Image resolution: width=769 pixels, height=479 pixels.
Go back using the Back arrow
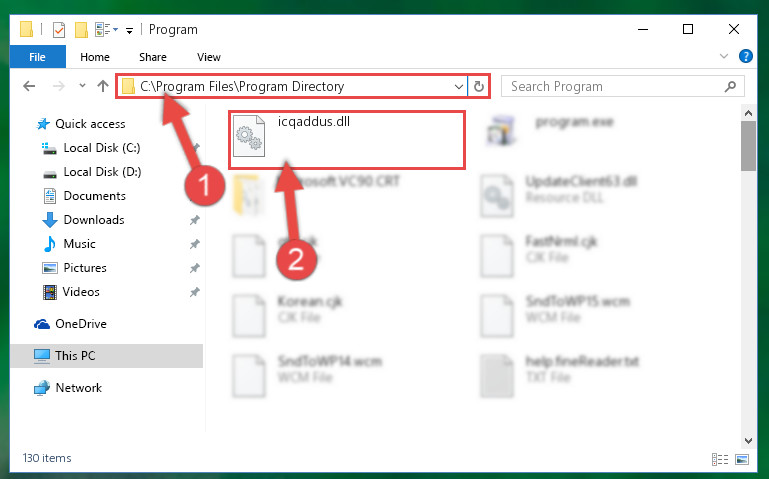pyautogui.click(x=29, y=86)
